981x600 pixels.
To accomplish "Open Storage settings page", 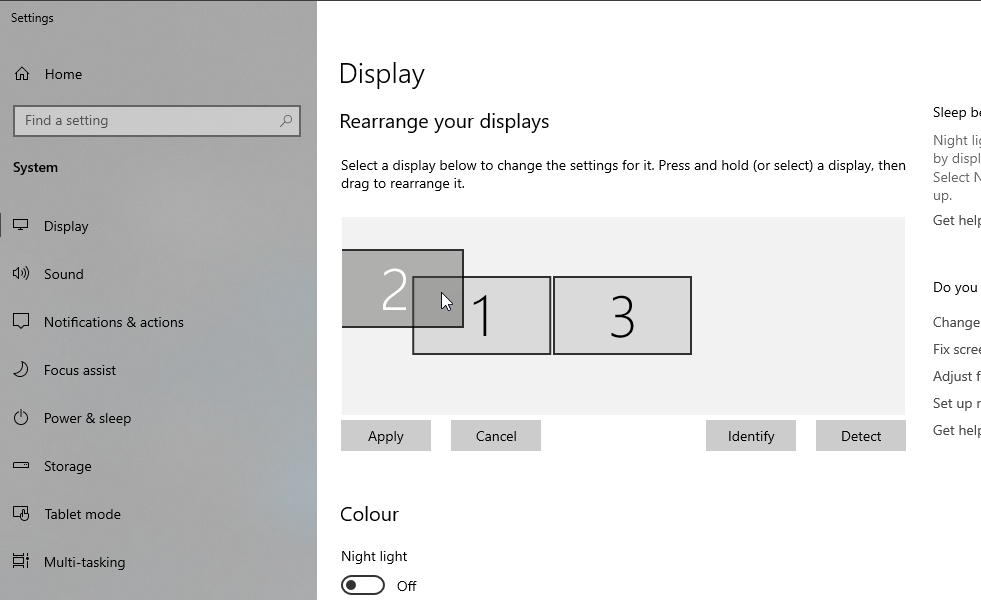I will point(67,466).
